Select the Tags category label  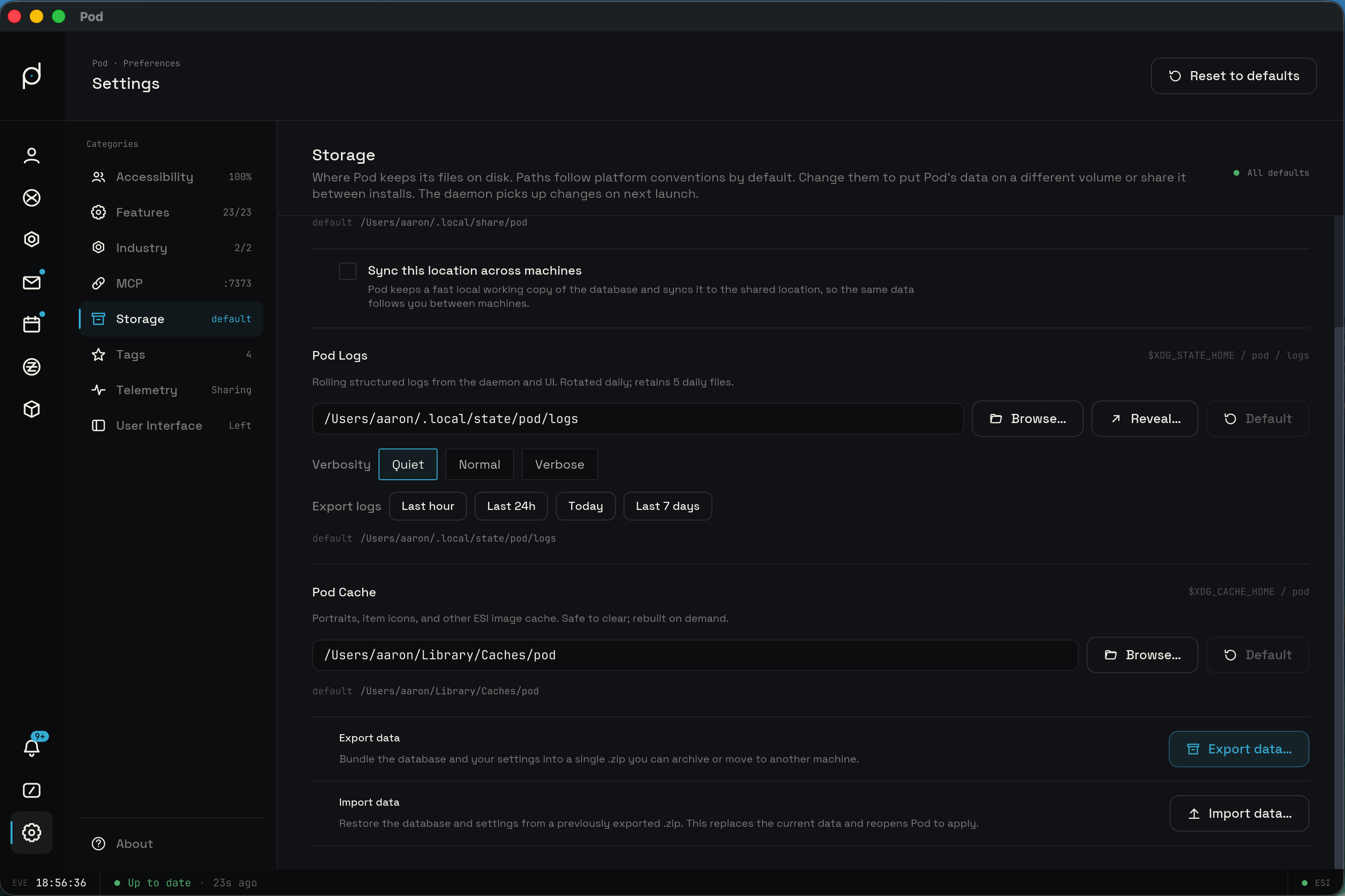point(130,355)
